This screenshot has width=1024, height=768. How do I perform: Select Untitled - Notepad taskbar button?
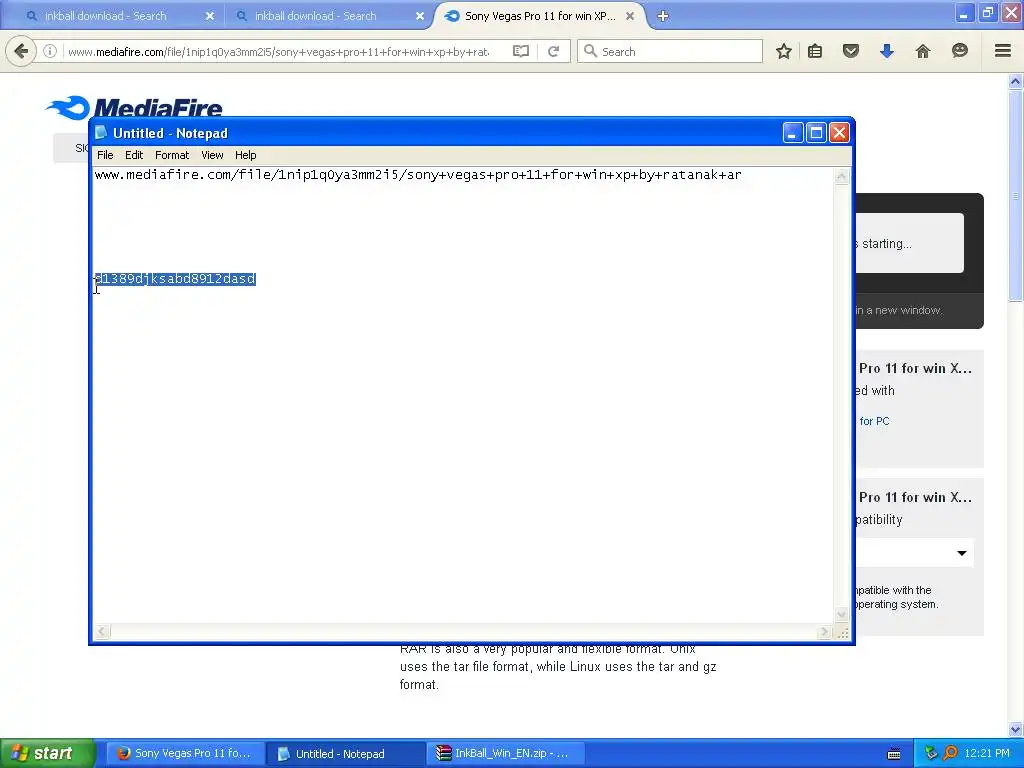(x=346, y=753)
